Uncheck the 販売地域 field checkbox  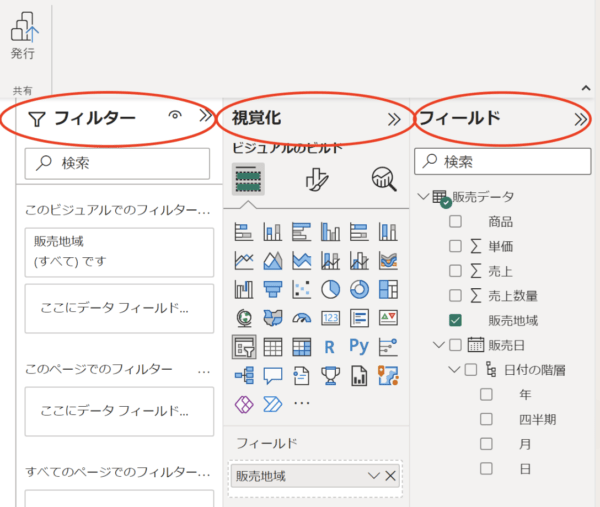coord(455,320)
